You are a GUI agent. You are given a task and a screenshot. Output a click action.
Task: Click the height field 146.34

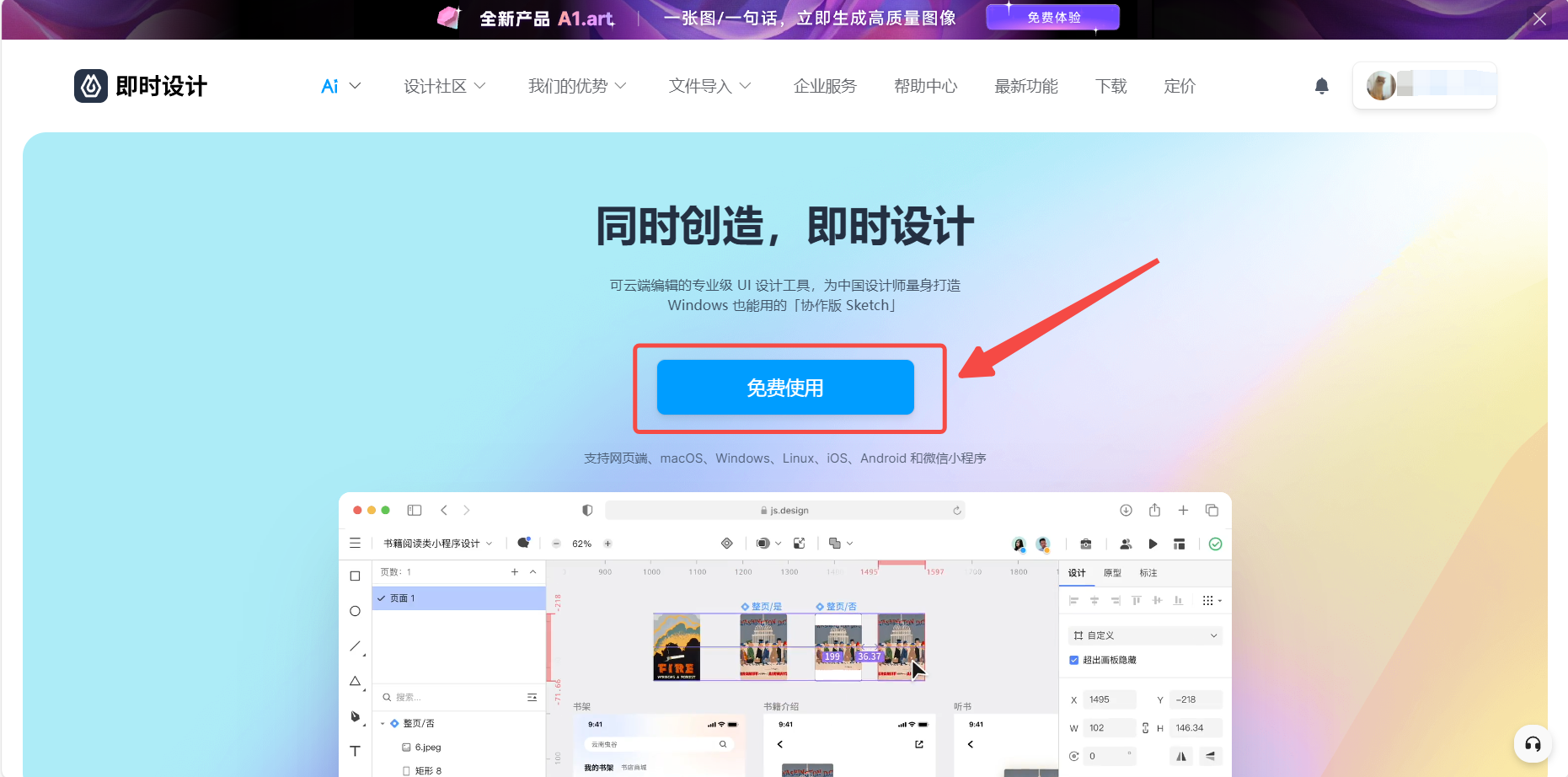pos(1196,728)
